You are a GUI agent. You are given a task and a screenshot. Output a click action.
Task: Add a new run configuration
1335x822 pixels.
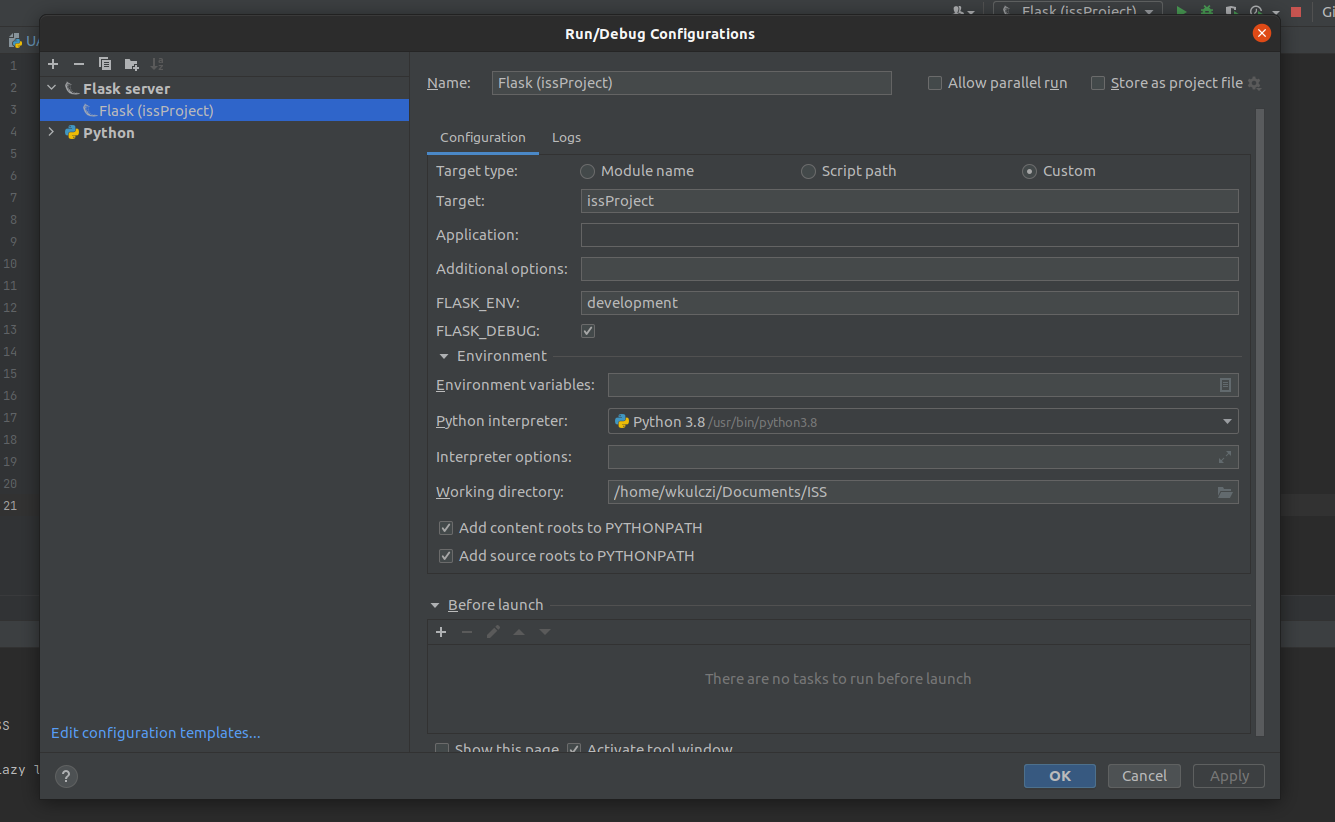[53, 64]
